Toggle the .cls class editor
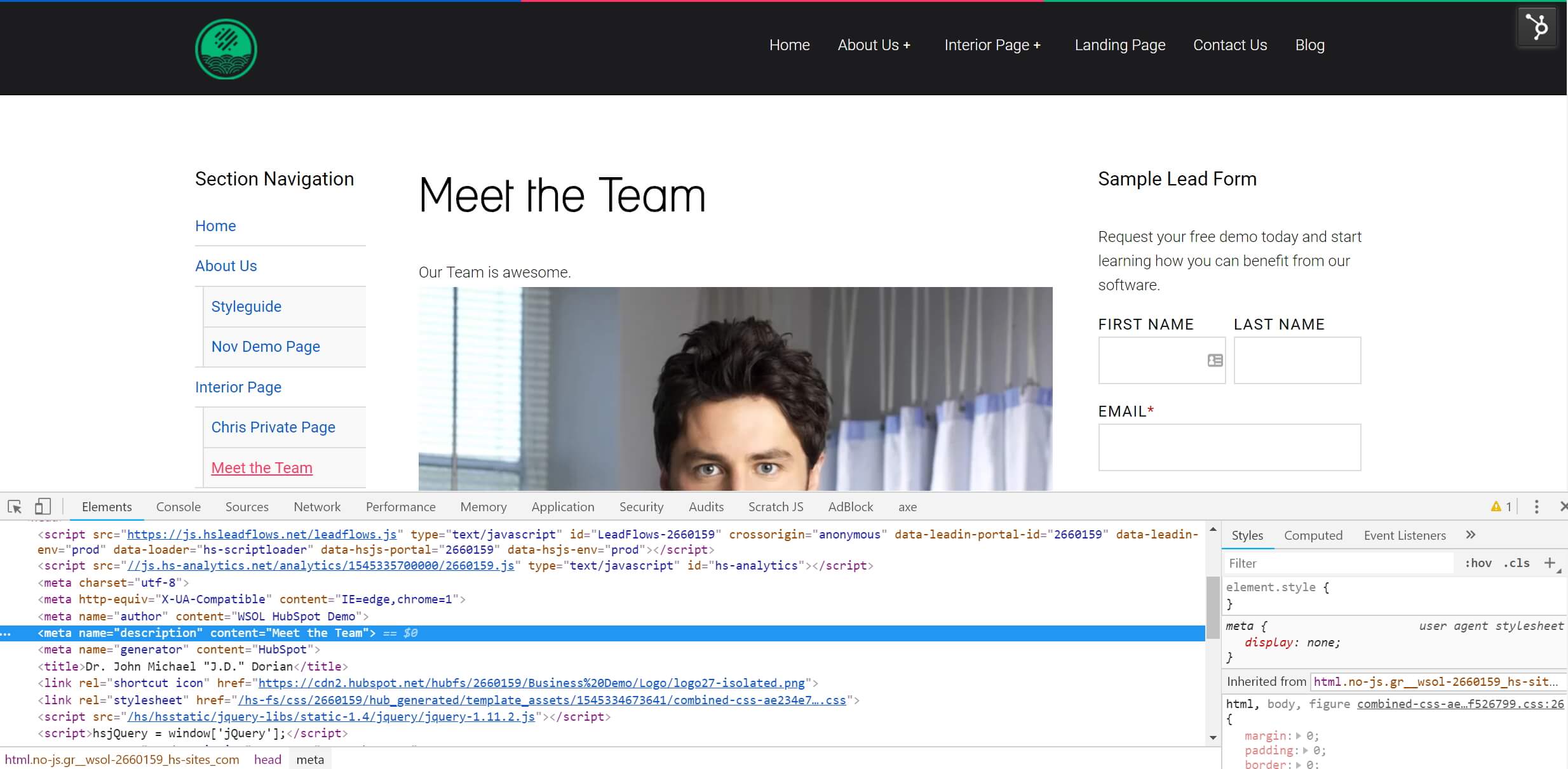The height and width of the screenshot is (769, 1568). pos(1517,563)
